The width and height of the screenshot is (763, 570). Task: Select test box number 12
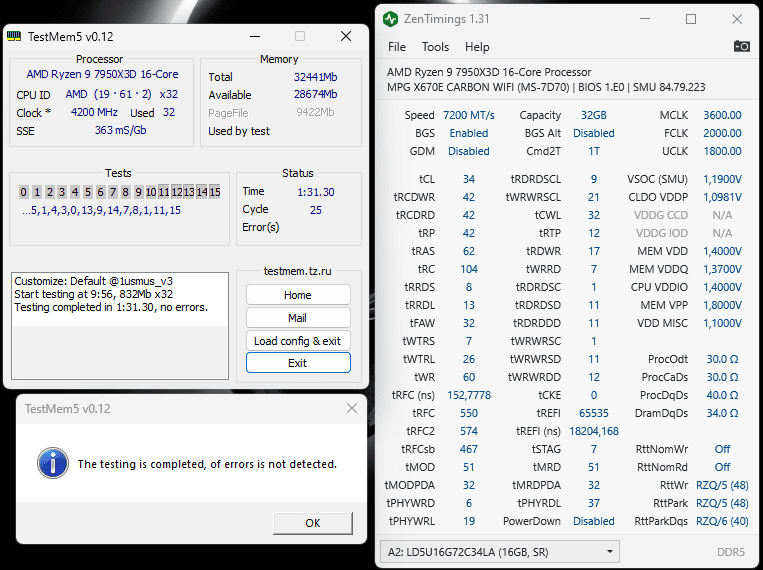[x=176, y=192]
